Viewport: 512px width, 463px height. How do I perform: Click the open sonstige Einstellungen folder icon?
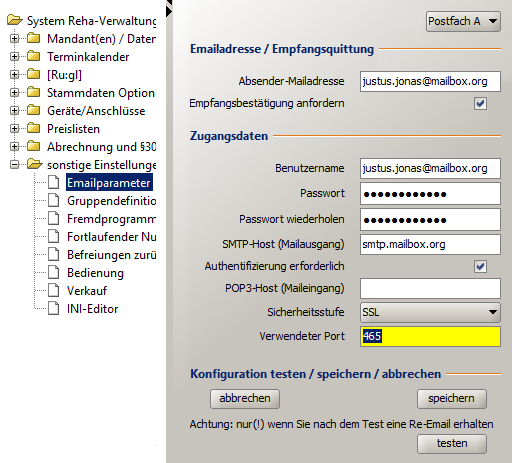click(34, 164)
